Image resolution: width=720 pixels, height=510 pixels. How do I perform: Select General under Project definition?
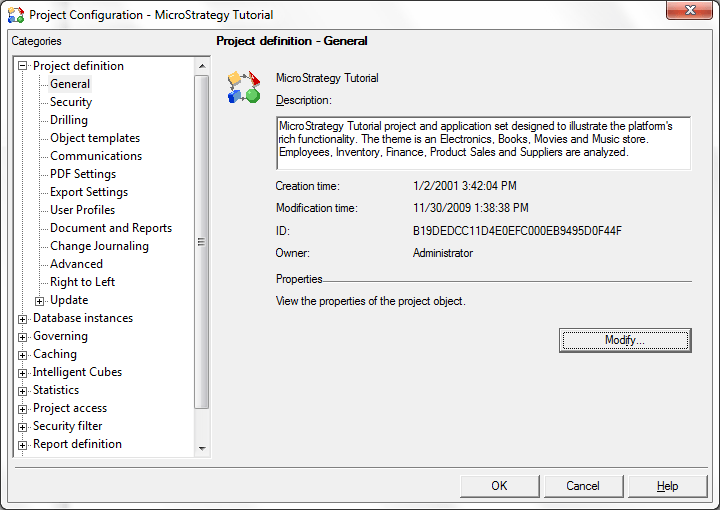(x=70, y=84)
